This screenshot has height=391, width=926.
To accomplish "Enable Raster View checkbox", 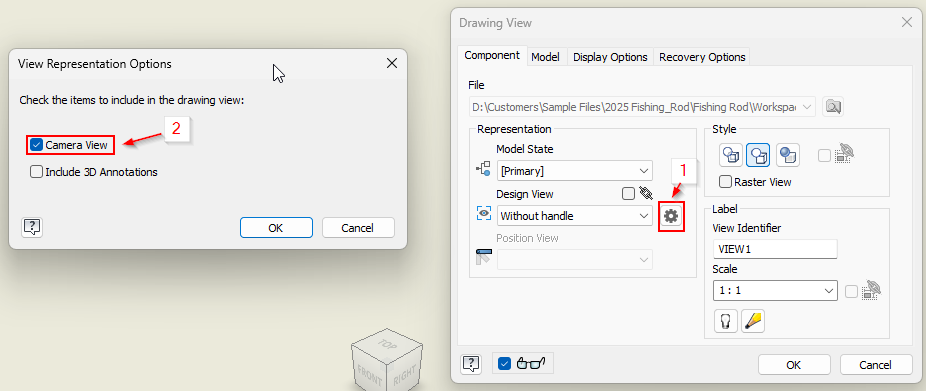I will (x=725, y=182).
